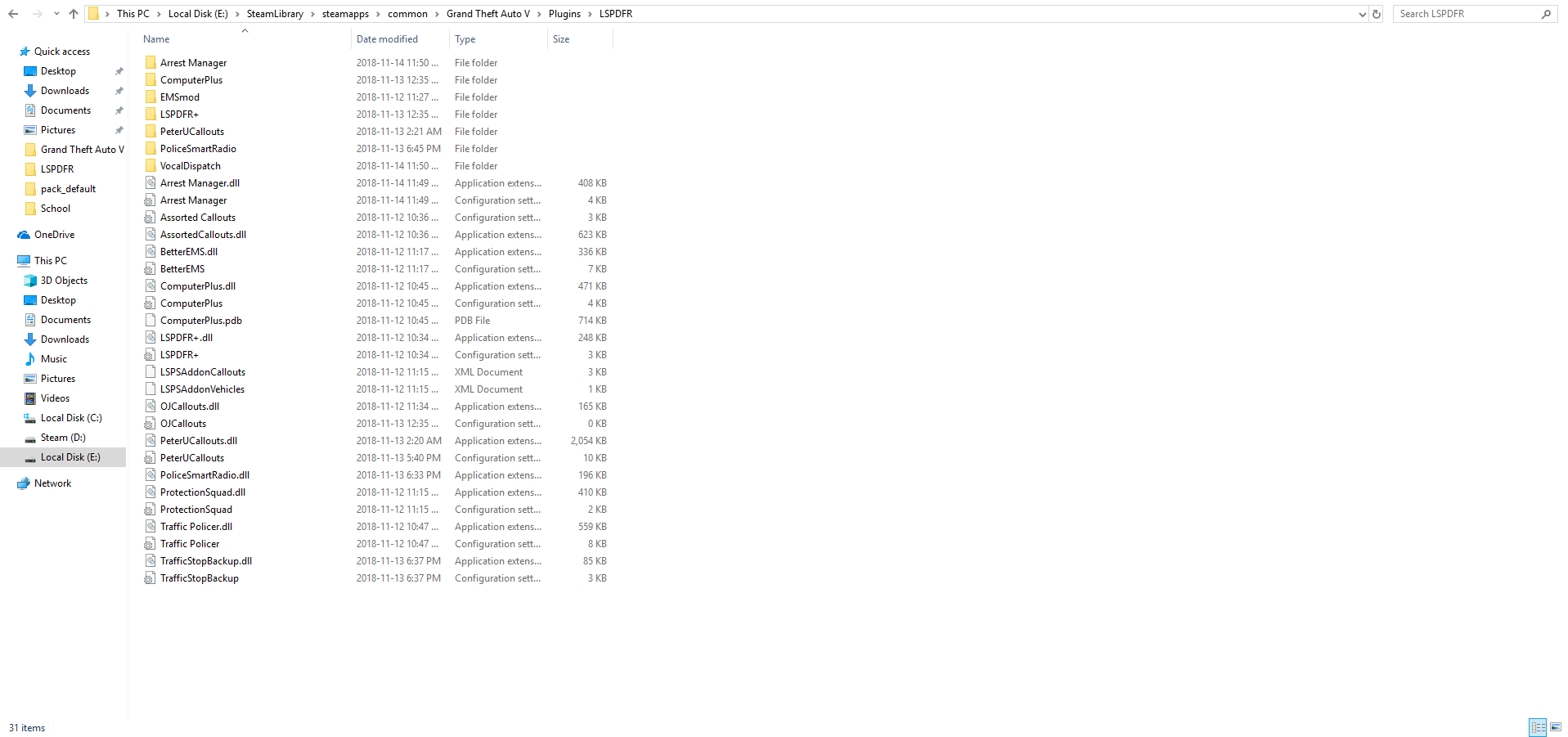Select the Traffic Policer.dll file name
The image size is (1568, 737).
[196, 527]
